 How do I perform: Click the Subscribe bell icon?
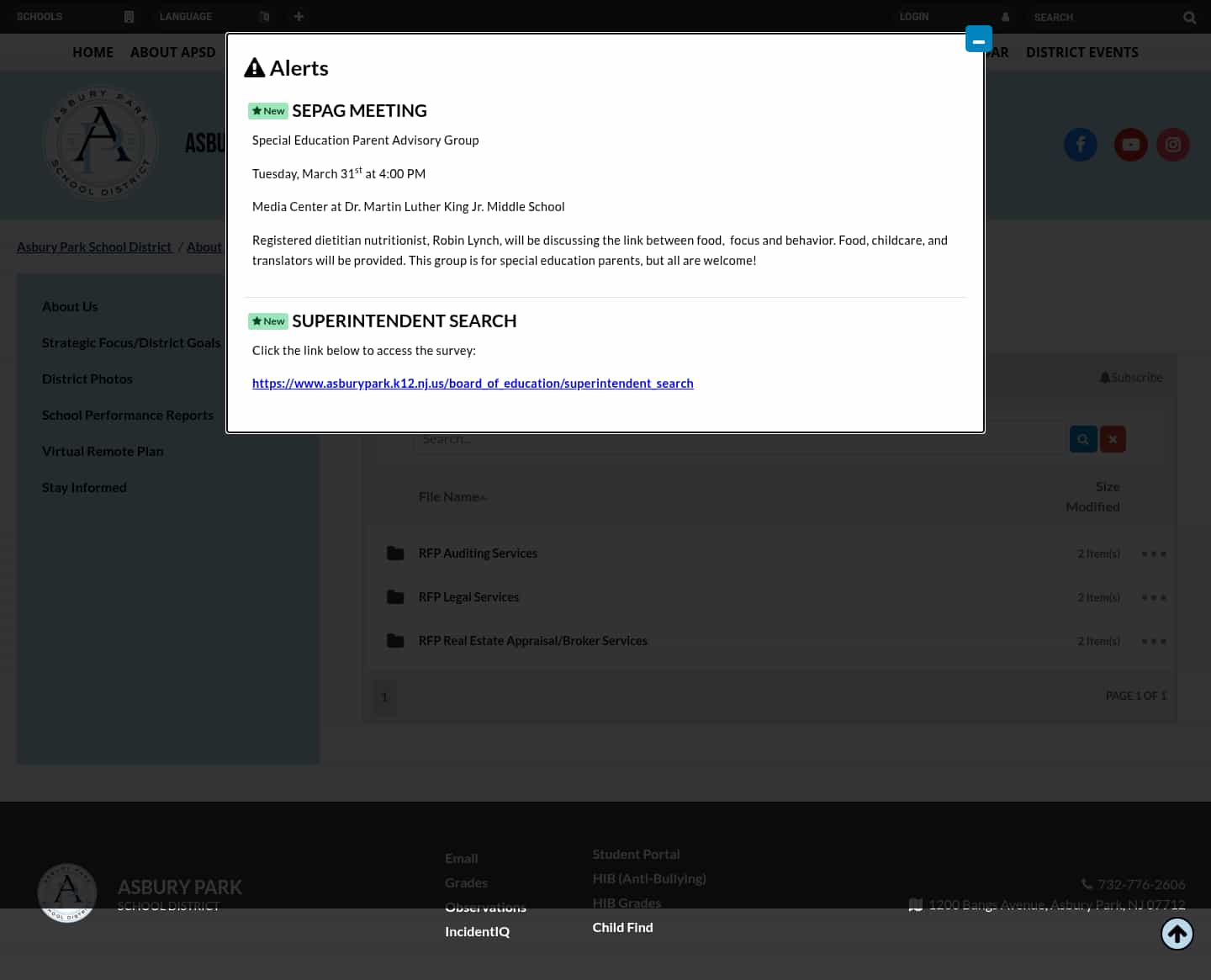(x=1105, y=377)
